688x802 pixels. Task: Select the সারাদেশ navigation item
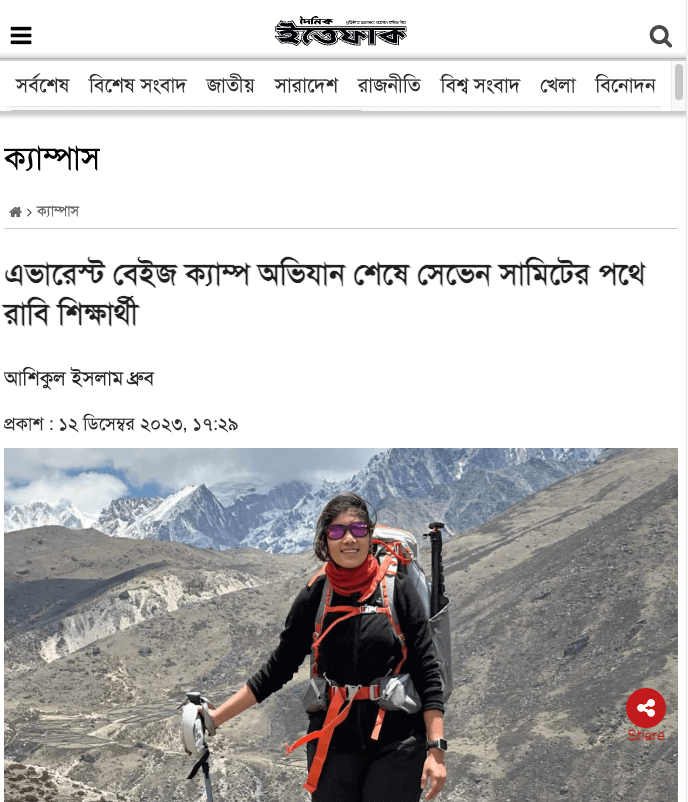coord(306,85)
